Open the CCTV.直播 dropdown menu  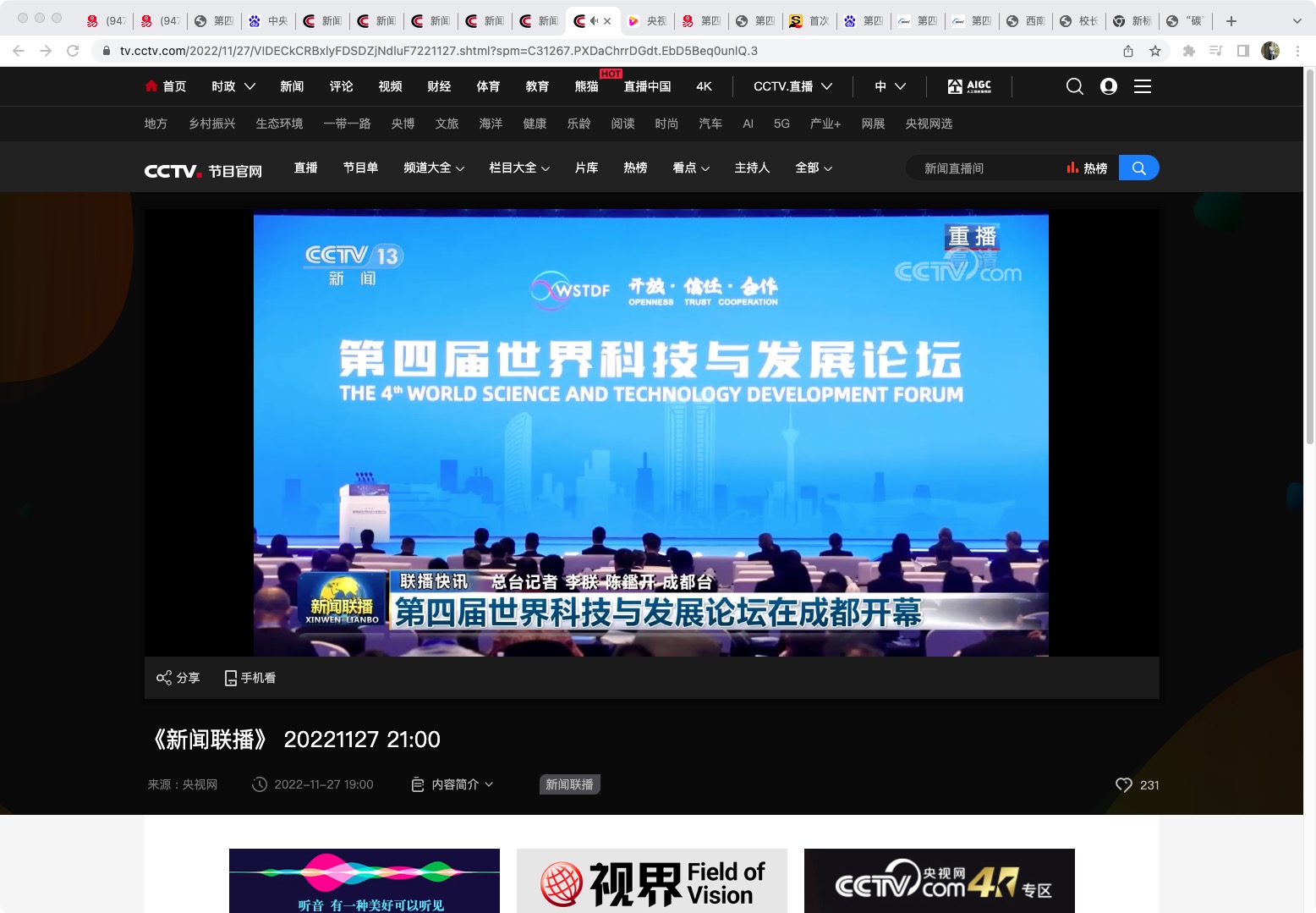point(792,86)
